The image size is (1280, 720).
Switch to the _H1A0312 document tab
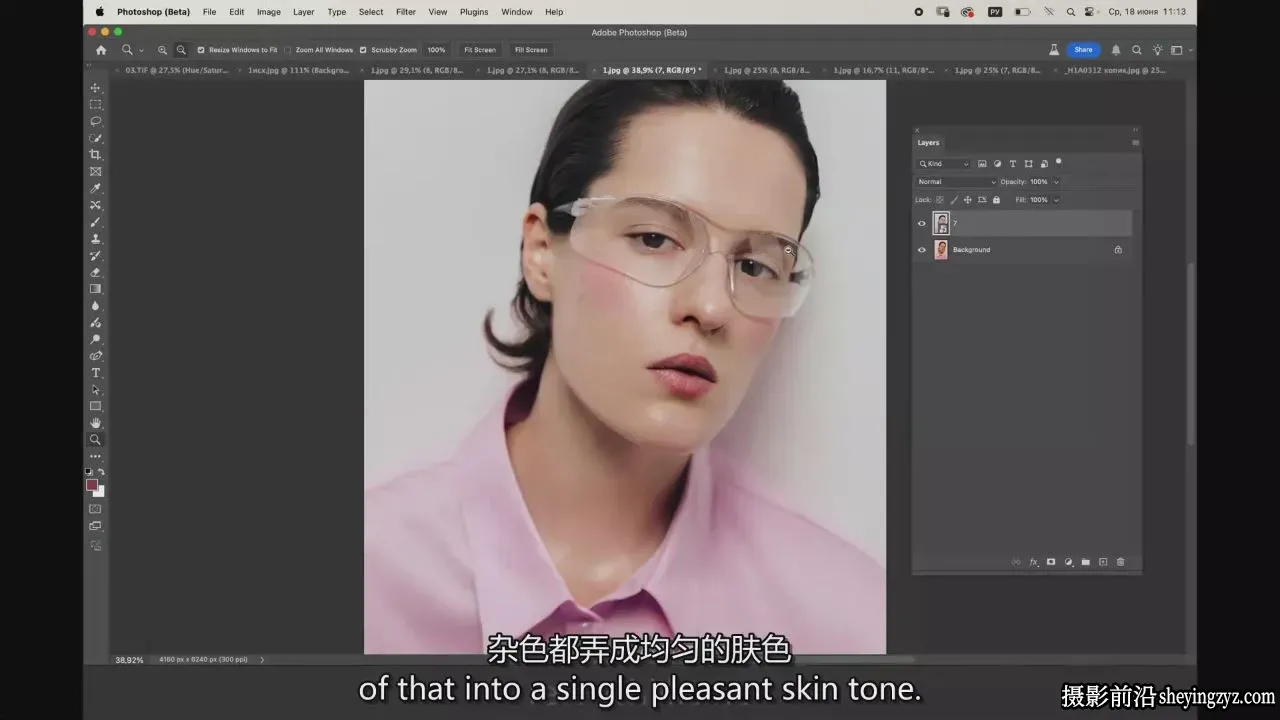coord(1115,70)
